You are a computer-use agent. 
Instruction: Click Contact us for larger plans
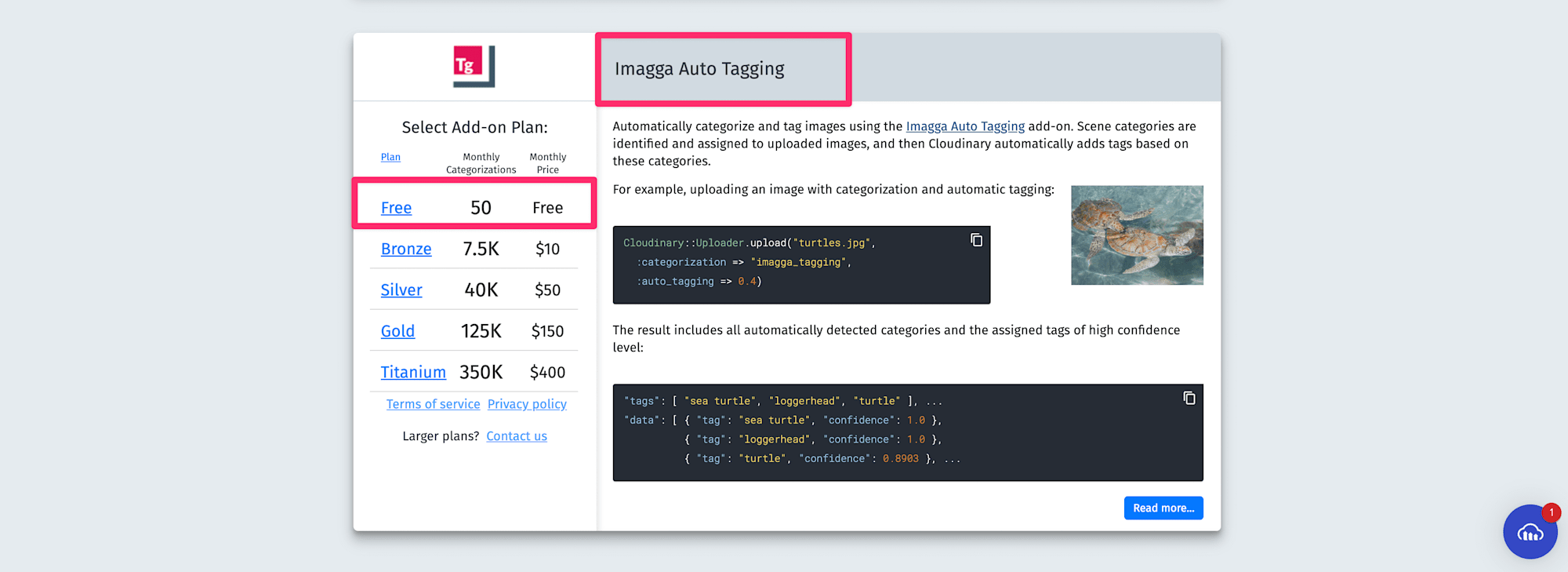517,436
